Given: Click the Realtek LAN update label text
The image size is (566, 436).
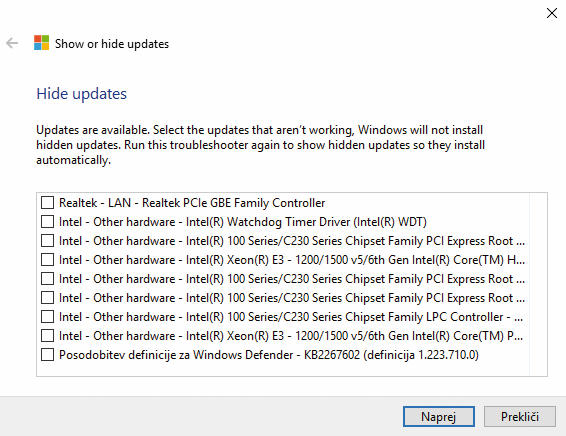Looking at the screenshot, I should point(192,203).
